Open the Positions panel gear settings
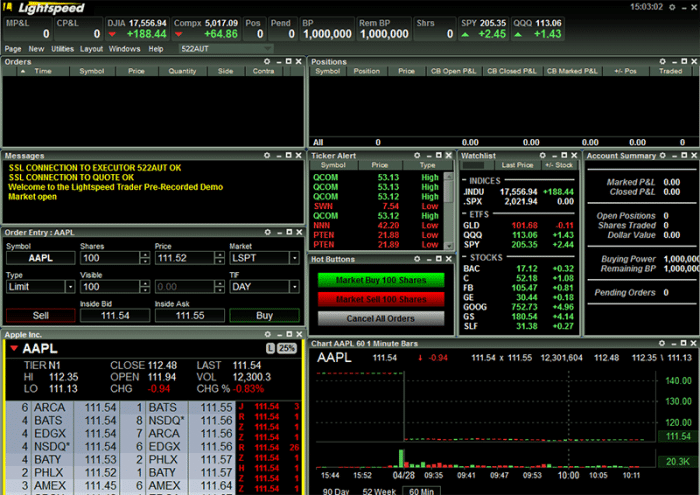 (x=662, y=62)
